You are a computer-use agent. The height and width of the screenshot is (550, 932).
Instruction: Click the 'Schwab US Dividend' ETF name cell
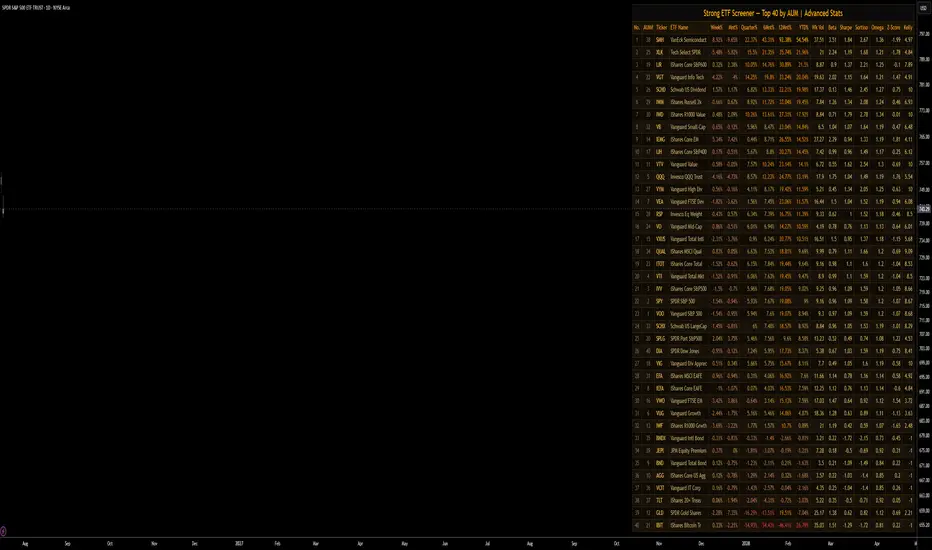[688, 90]
